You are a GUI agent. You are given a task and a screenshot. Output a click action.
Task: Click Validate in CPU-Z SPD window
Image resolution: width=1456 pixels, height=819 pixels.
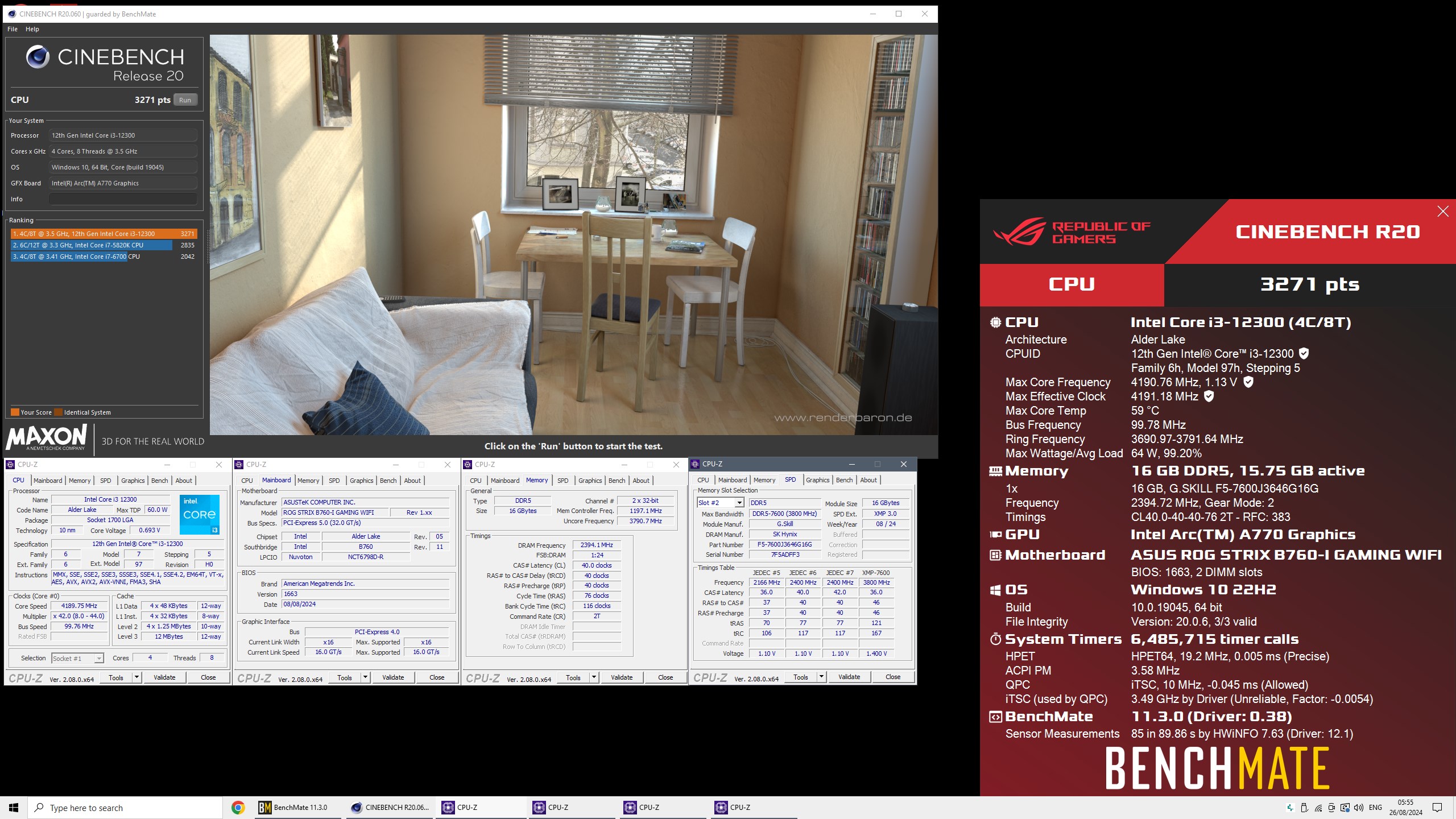(x=849, y=677)
